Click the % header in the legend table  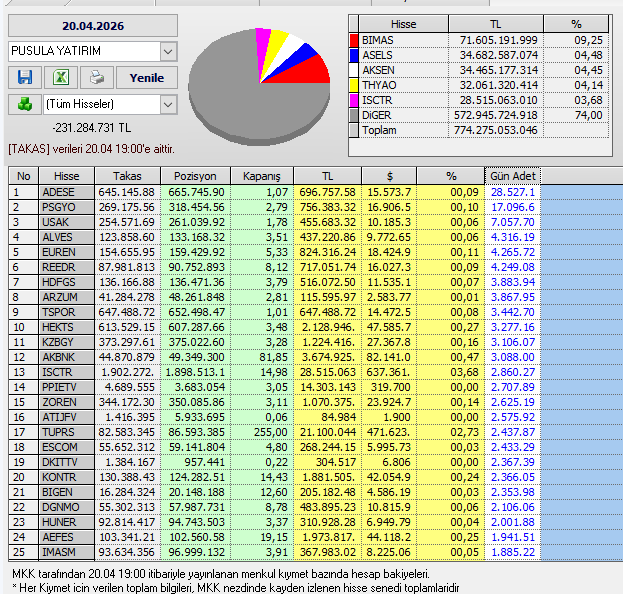(576, 24)
